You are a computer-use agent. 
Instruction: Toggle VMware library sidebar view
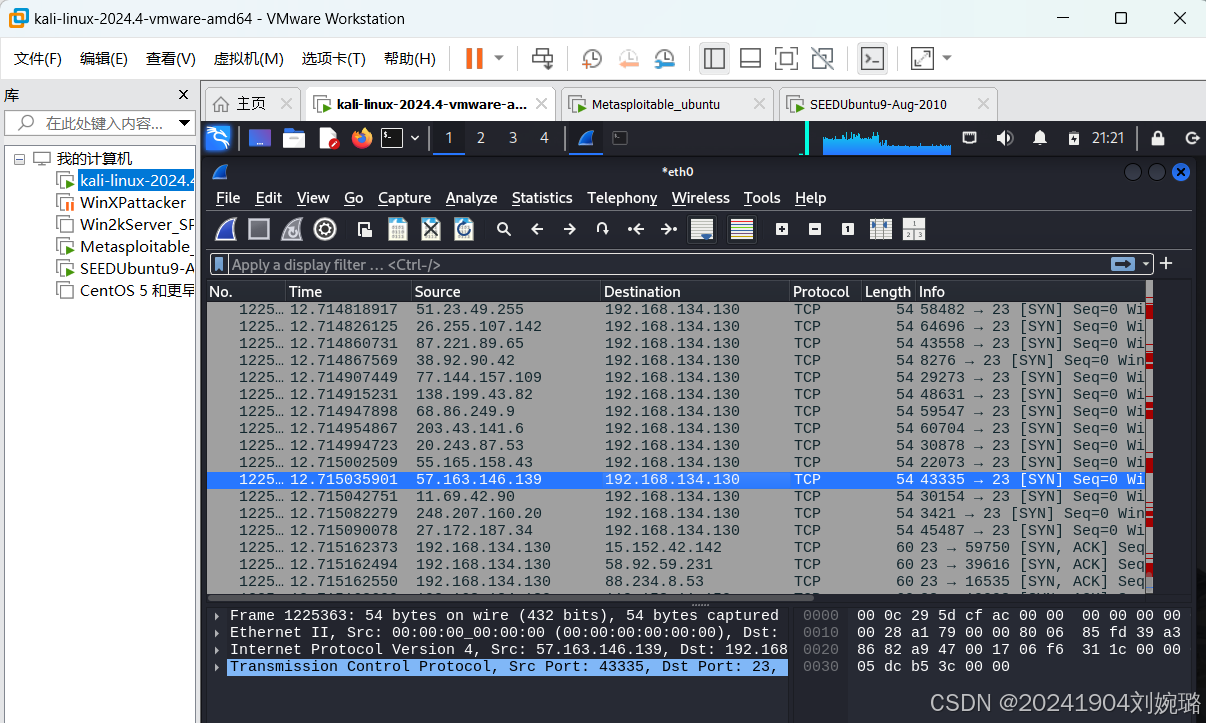pos(714,59)
